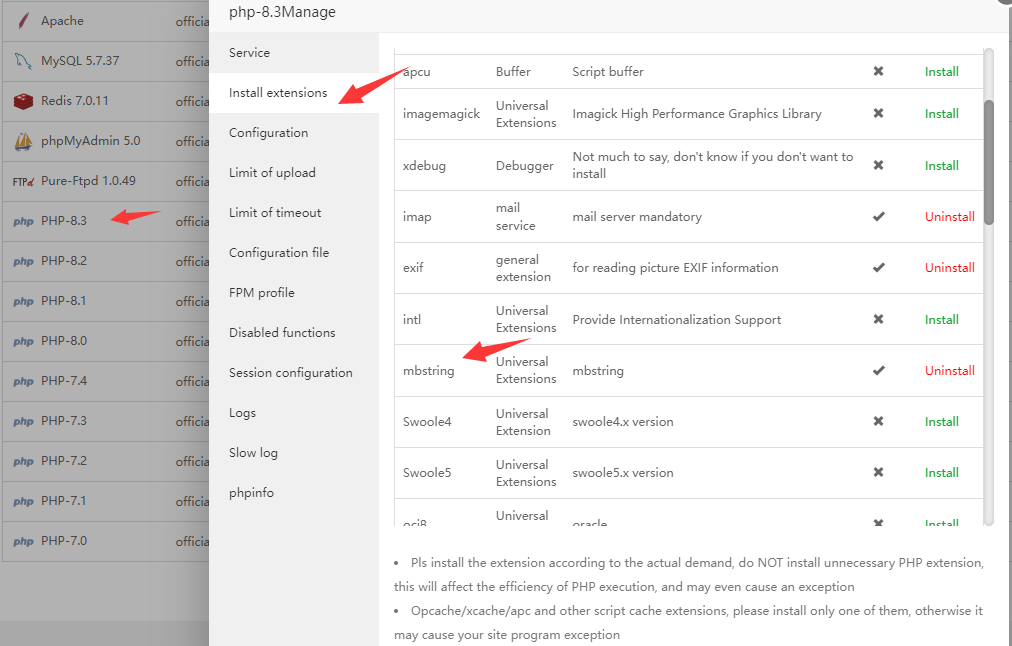Toggle the checkmark status for imap extension
Screen dimensions: 1012x646
point(878,216)
